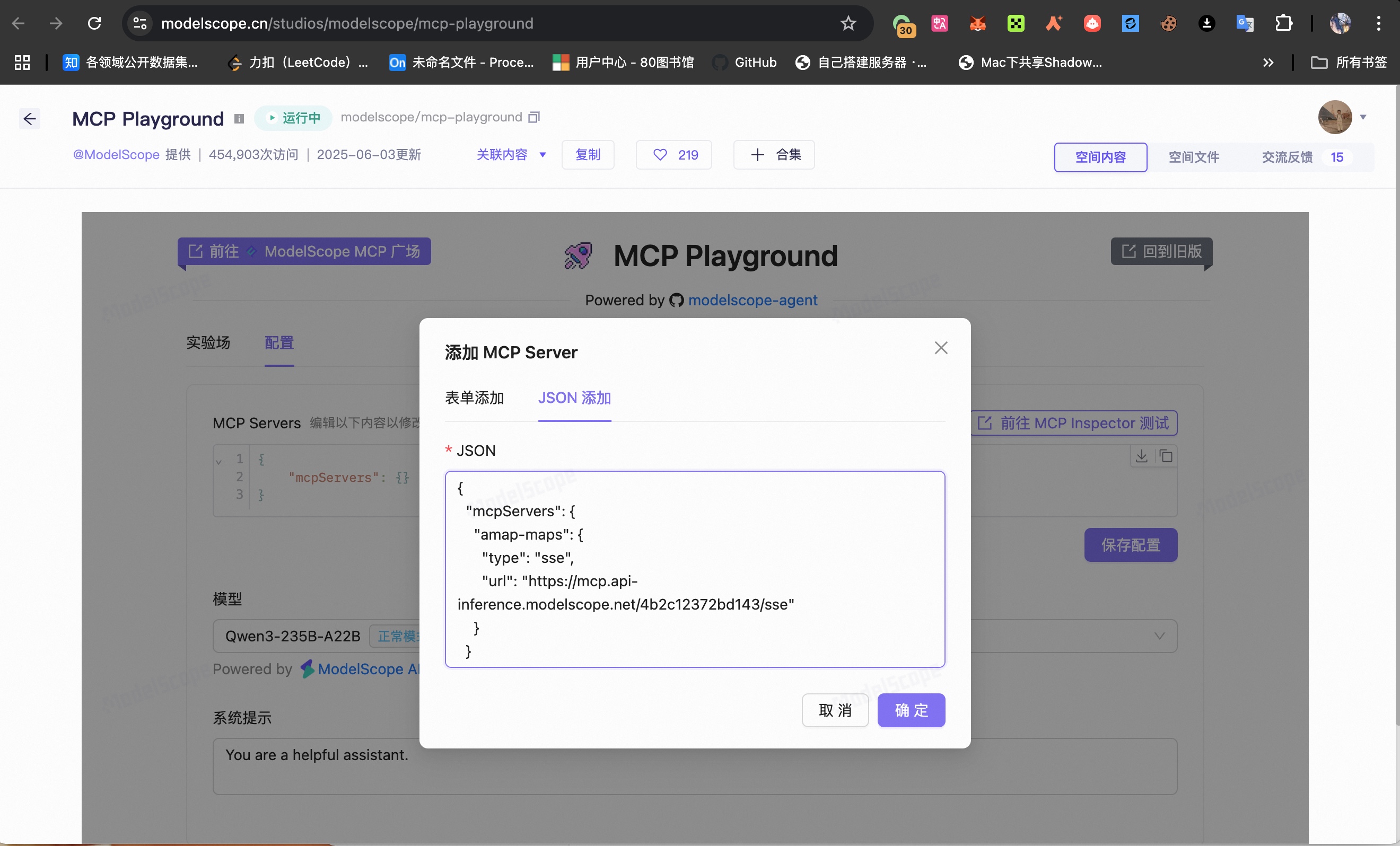This screenshot has height=846, width=1400.
Task: Like the studio with the heart 219 button
Action: (x=674, y=154)
